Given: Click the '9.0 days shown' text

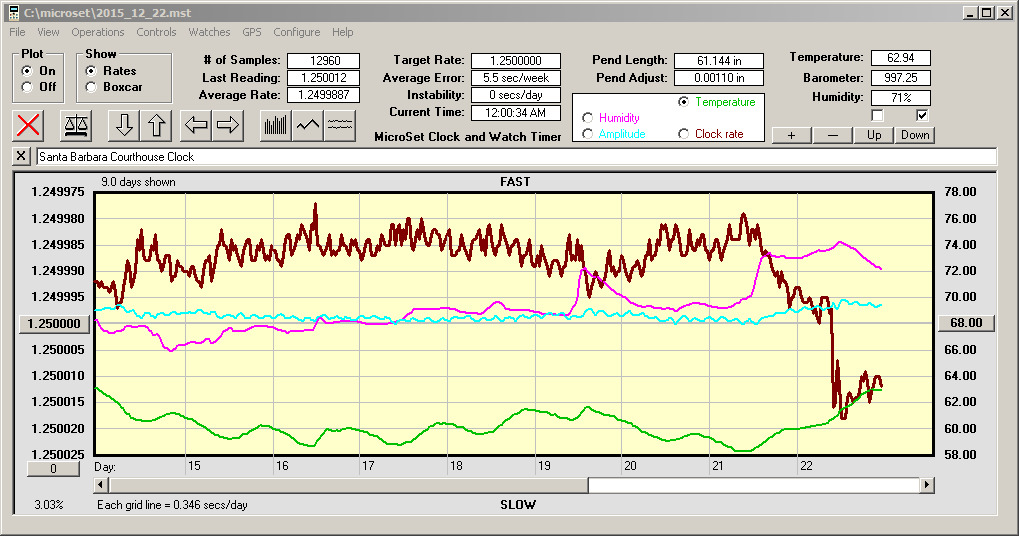Looking at the screenshot, I should click(138, 182).
